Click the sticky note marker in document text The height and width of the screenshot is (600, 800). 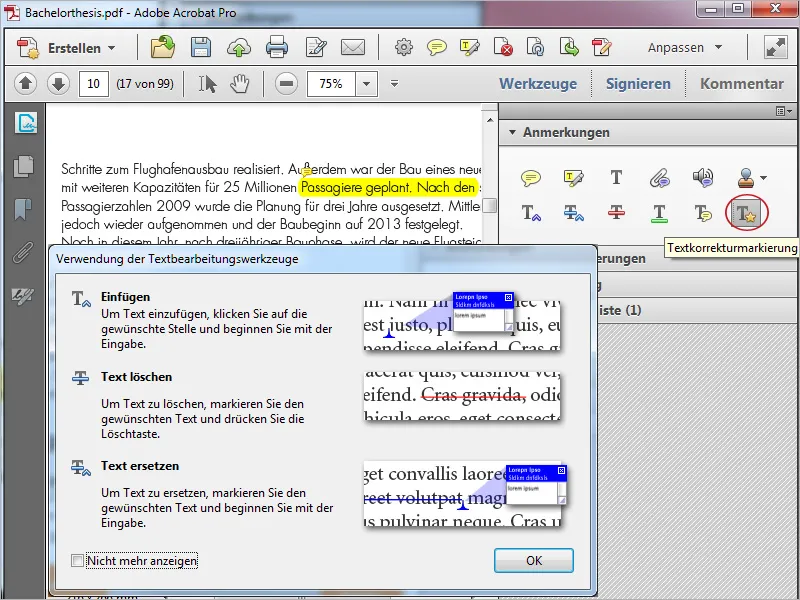307,172
